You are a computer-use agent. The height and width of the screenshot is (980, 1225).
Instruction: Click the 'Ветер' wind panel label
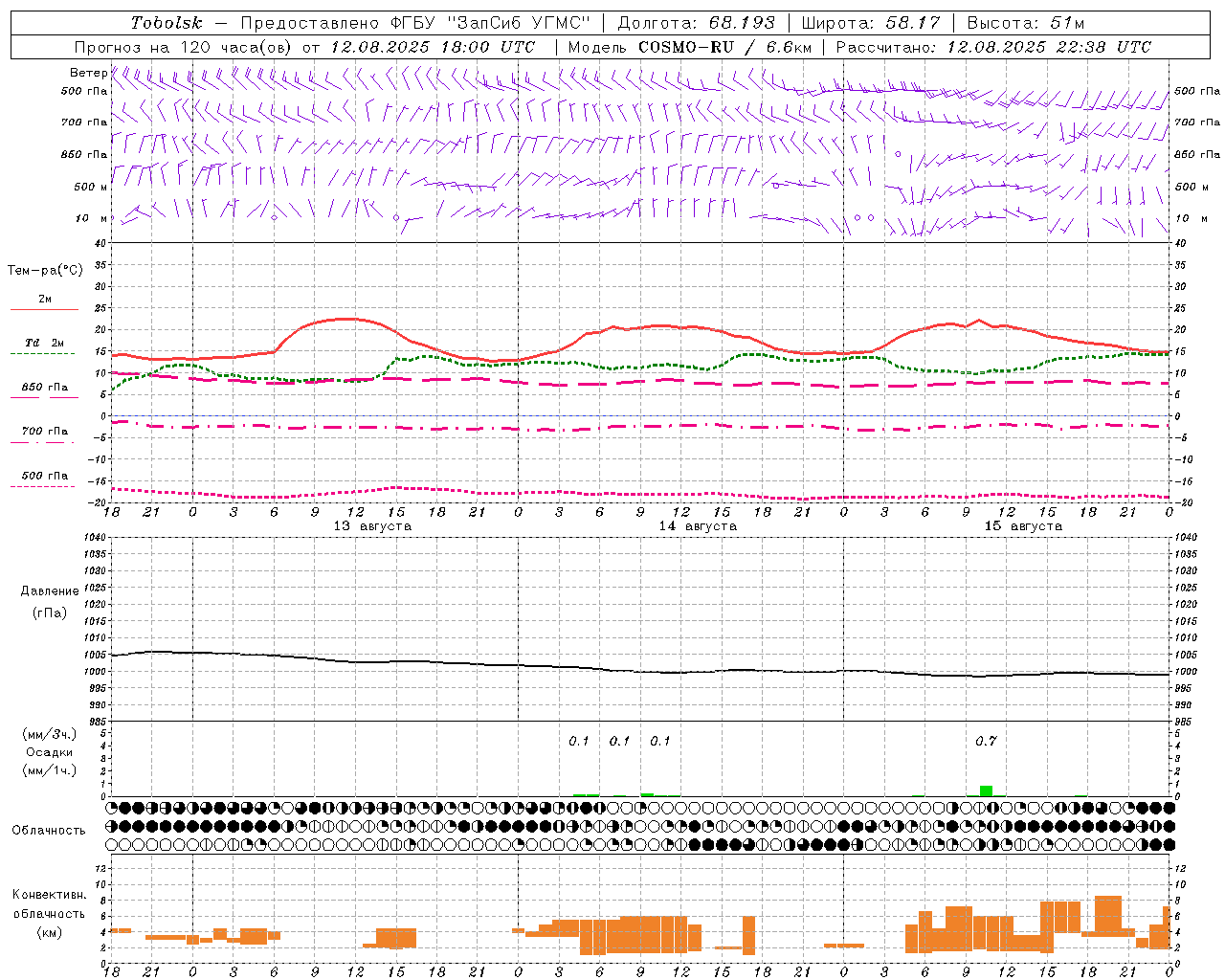(89, 73)
